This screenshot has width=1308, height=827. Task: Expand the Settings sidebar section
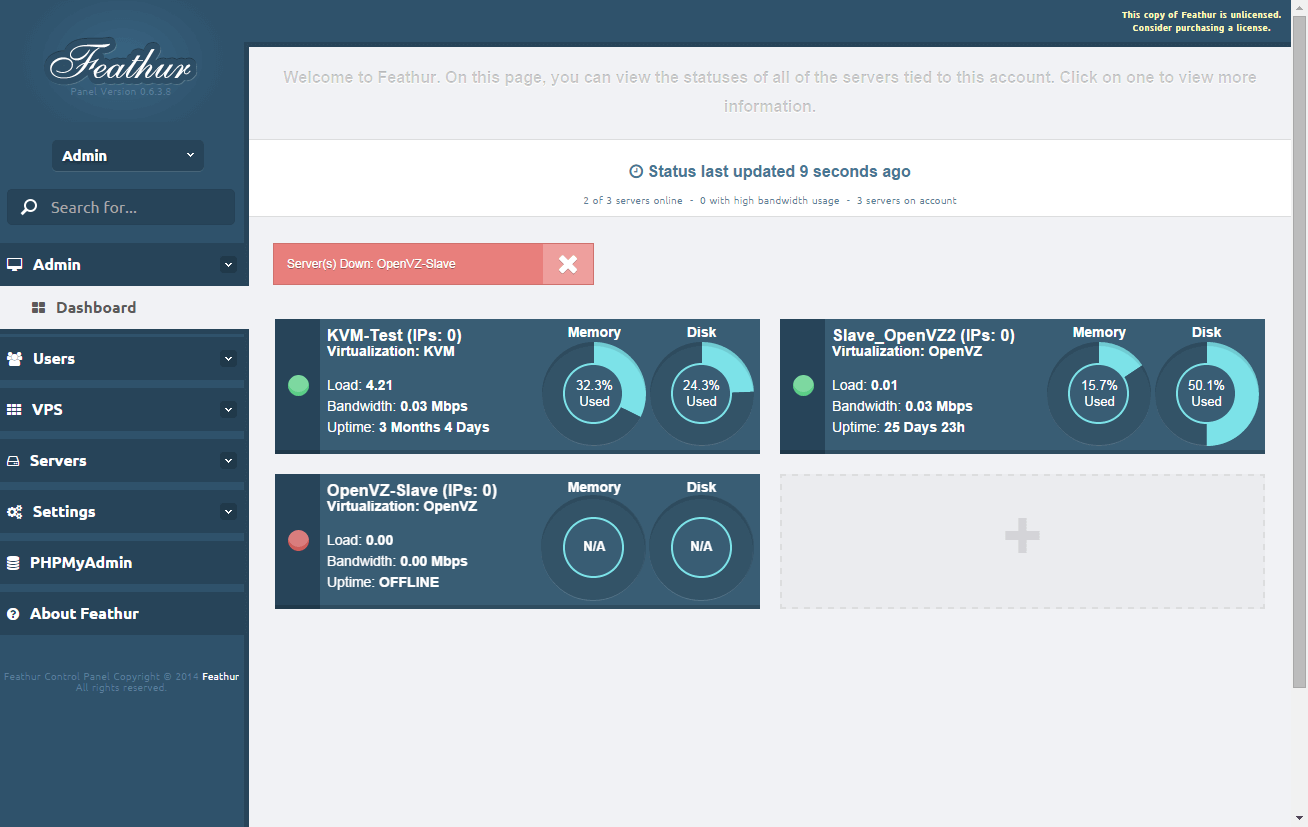[x=229, y=511]
